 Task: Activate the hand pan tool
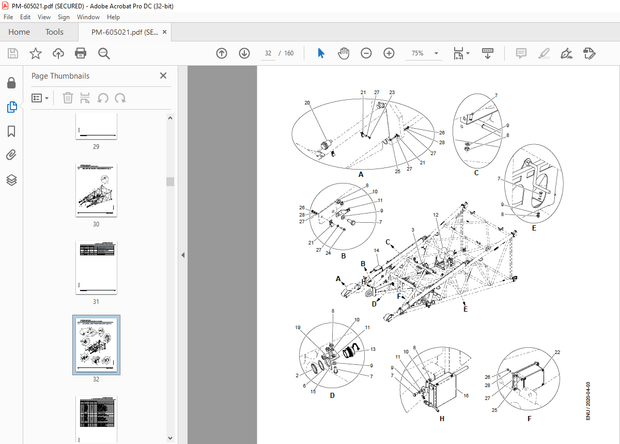pyautogui.click(x=344, y=53)
